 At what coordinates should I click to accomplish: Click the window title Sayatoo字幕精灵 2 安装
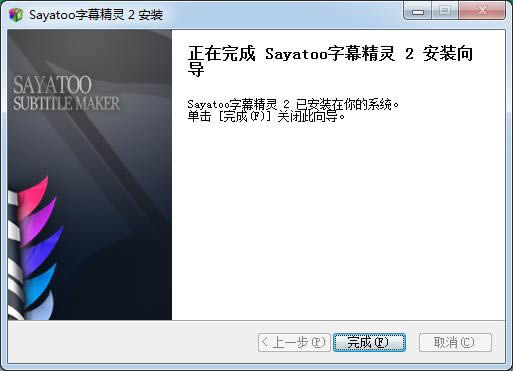tap(96, 15)
